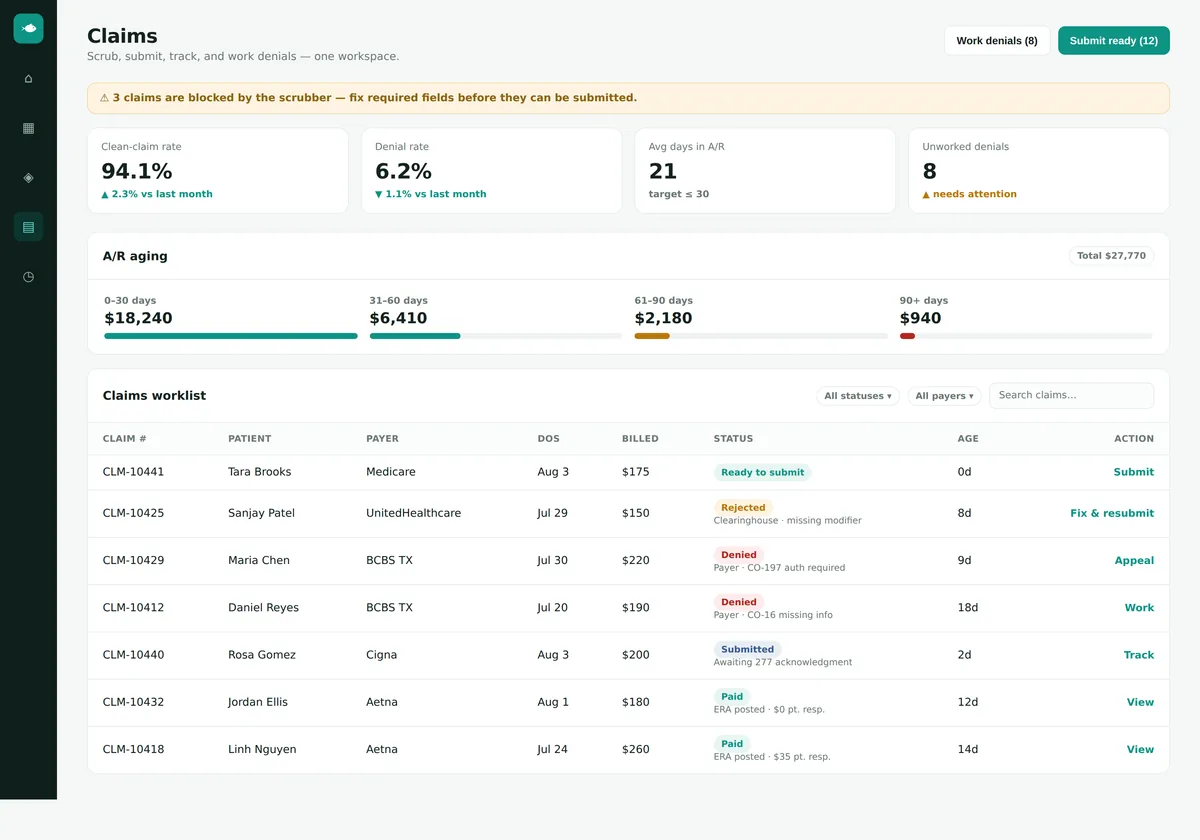Click patient name Rosa Gomez
Image resolution: width=1200 pixels, height=840 pixels.
[262, 655]
